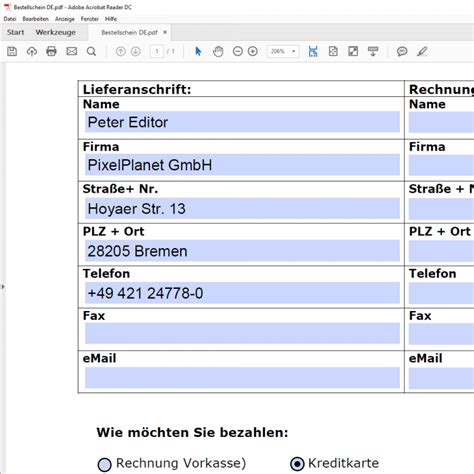Click the street field Hoyaer Str. 13

[x=242, y=209]
